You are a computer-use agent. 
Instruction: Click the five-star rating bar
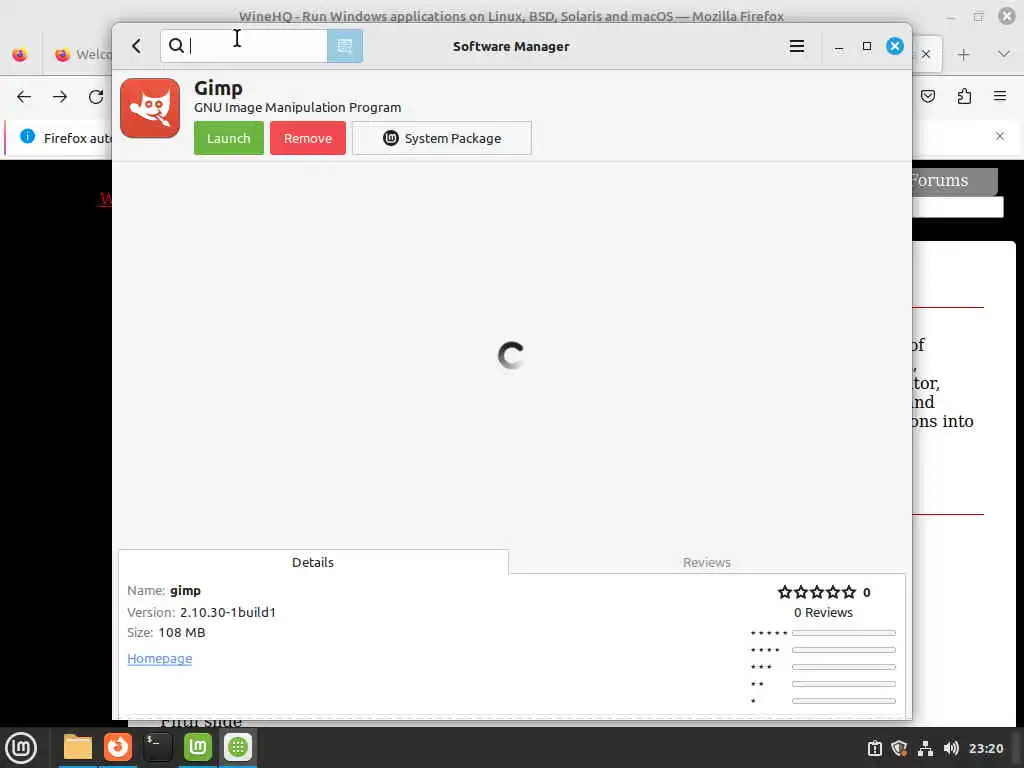(x=843, y=633)
